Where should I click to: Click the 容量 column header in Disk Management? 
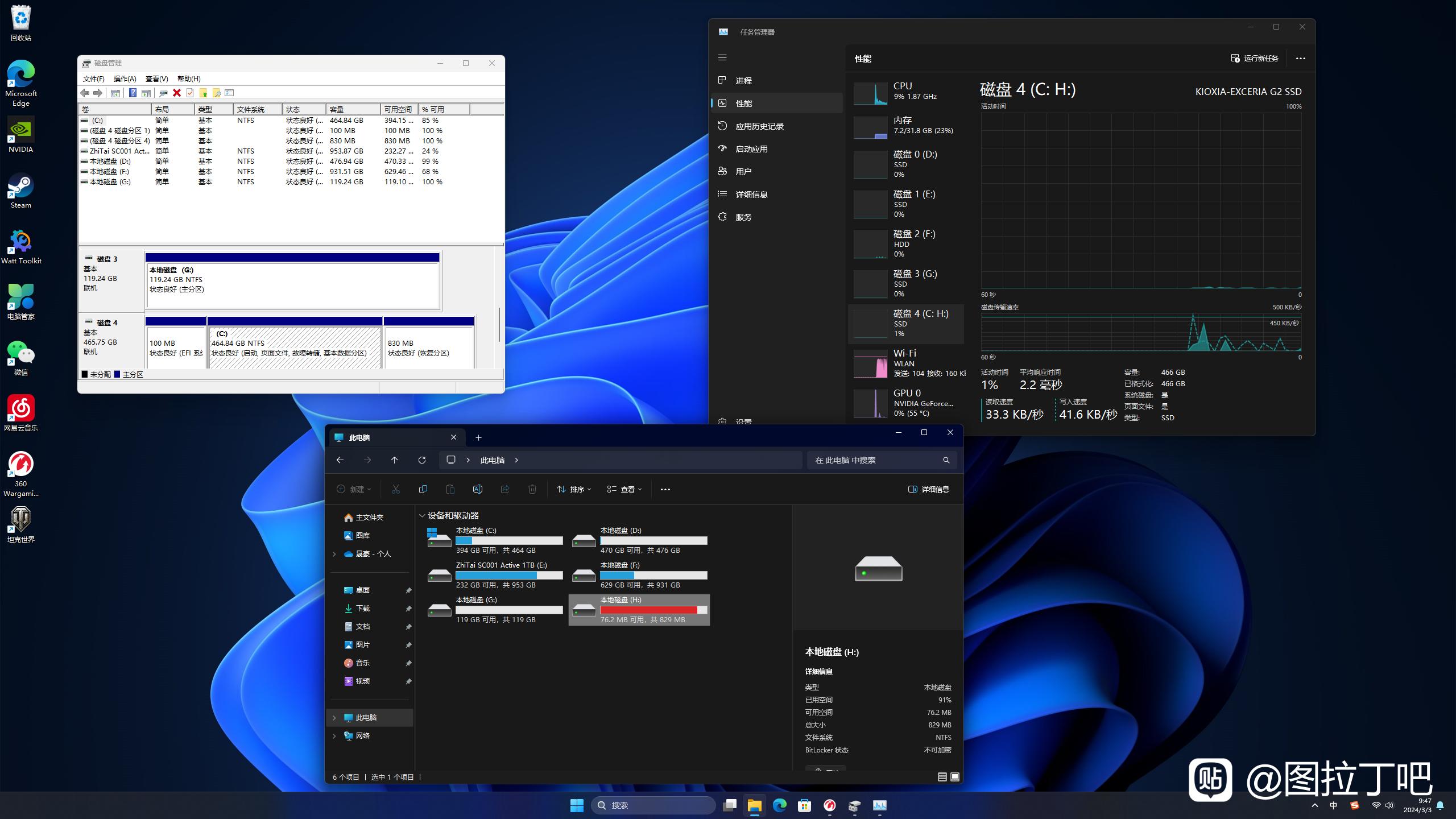click(353, 109)
